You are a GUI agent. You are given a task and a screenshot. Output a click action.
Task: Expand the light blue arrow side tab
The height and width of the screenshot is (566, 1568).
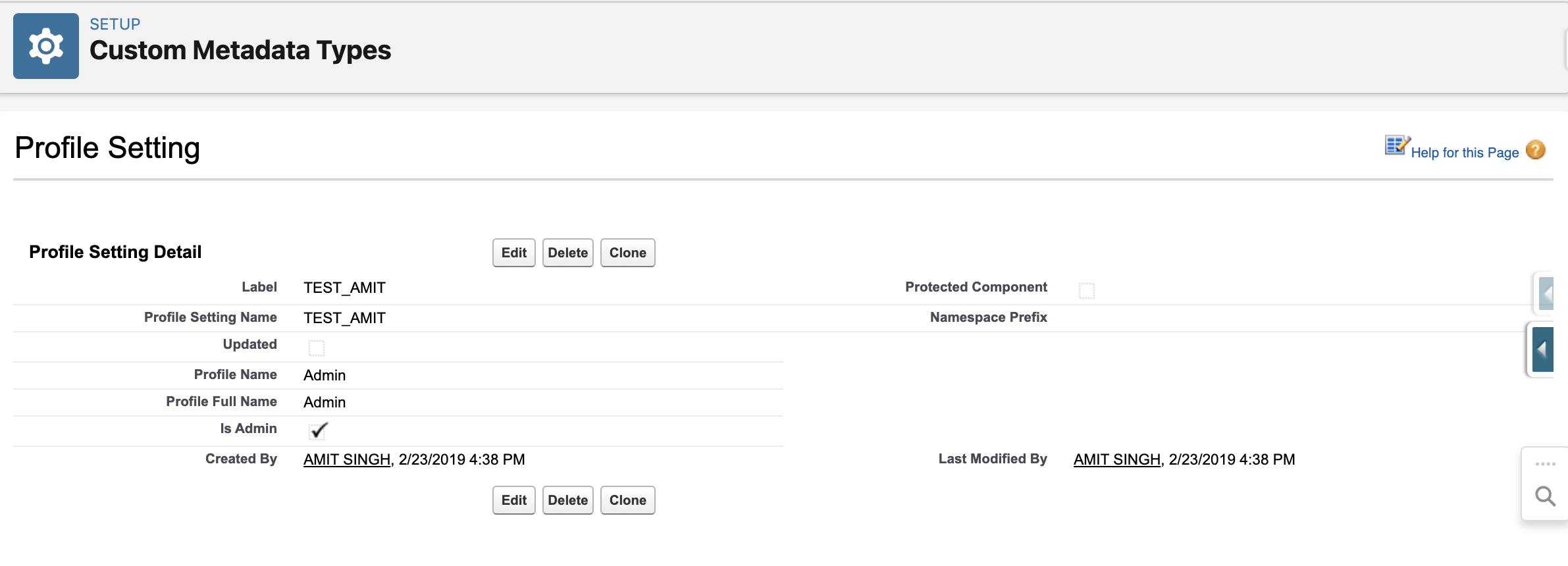click(x=1546, y=293)
